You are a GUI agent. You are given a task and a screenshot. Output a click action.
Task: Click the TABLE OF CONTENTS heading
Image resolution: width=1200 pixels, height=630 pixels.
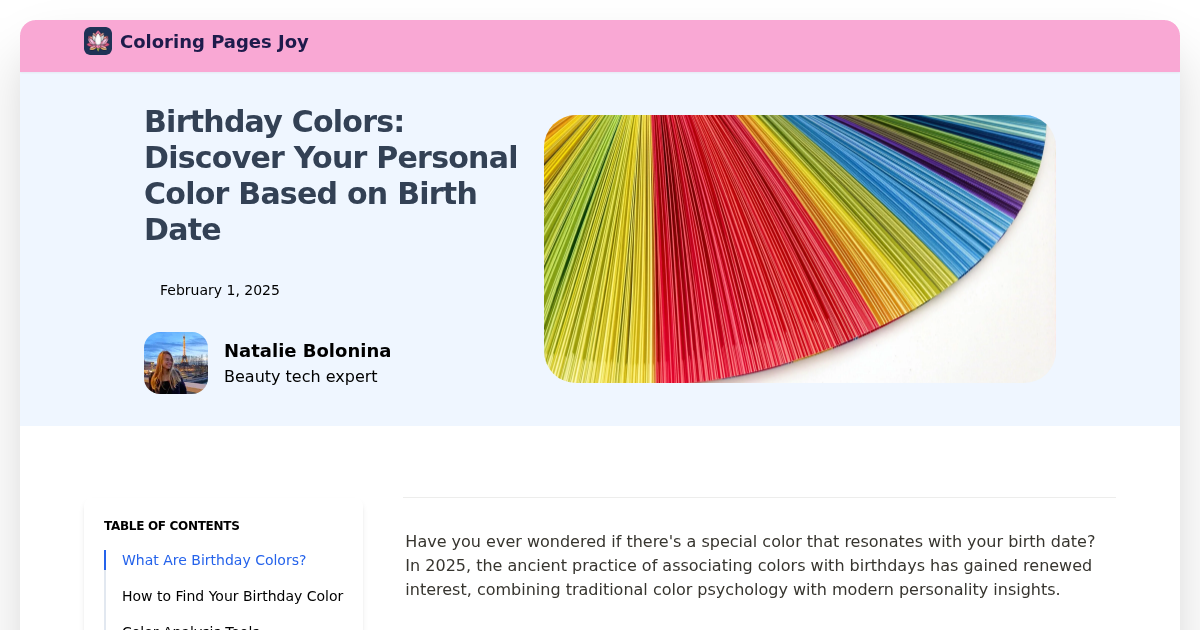pos(171,526)
